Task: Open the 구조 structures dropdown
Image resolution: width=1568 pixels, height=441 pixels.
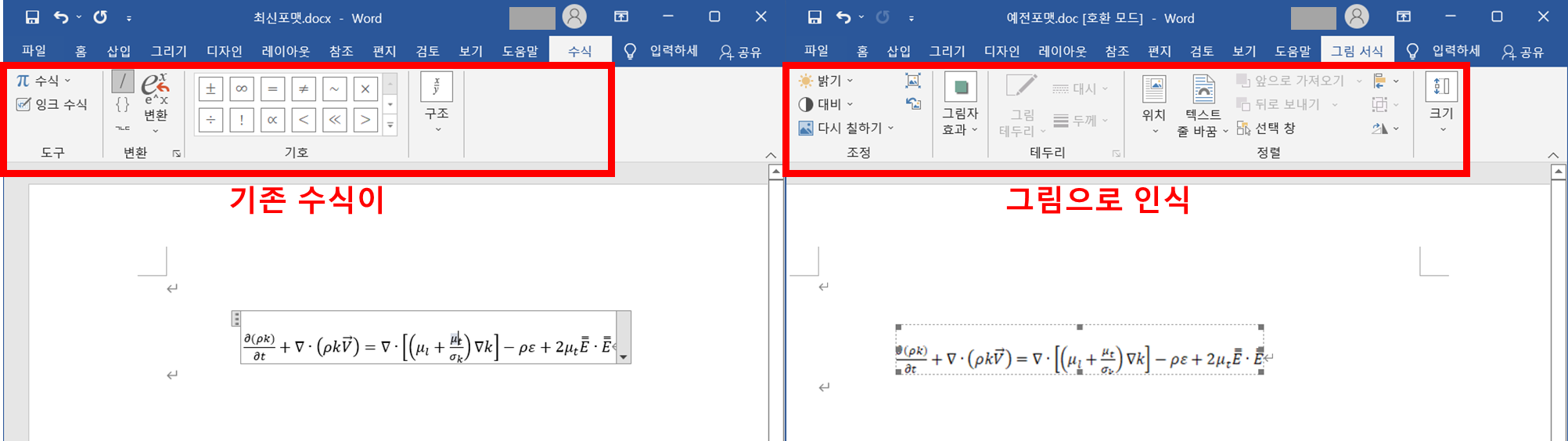Action: click(437, 103)
